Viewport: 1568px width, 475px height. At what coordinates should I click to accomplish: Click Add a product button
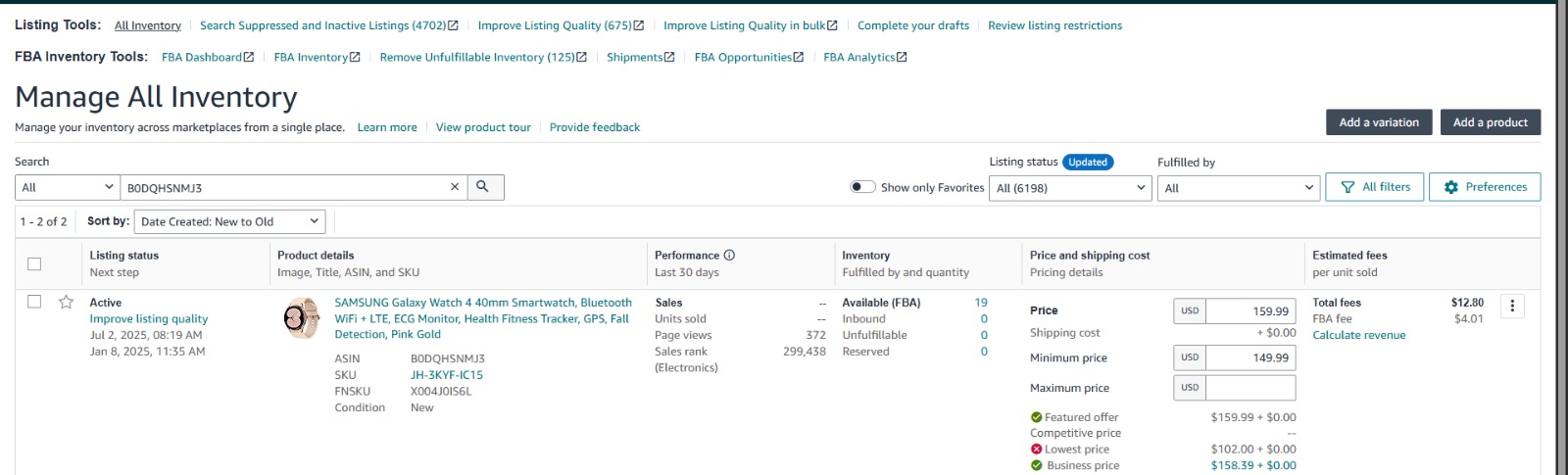click(1491, 122)
